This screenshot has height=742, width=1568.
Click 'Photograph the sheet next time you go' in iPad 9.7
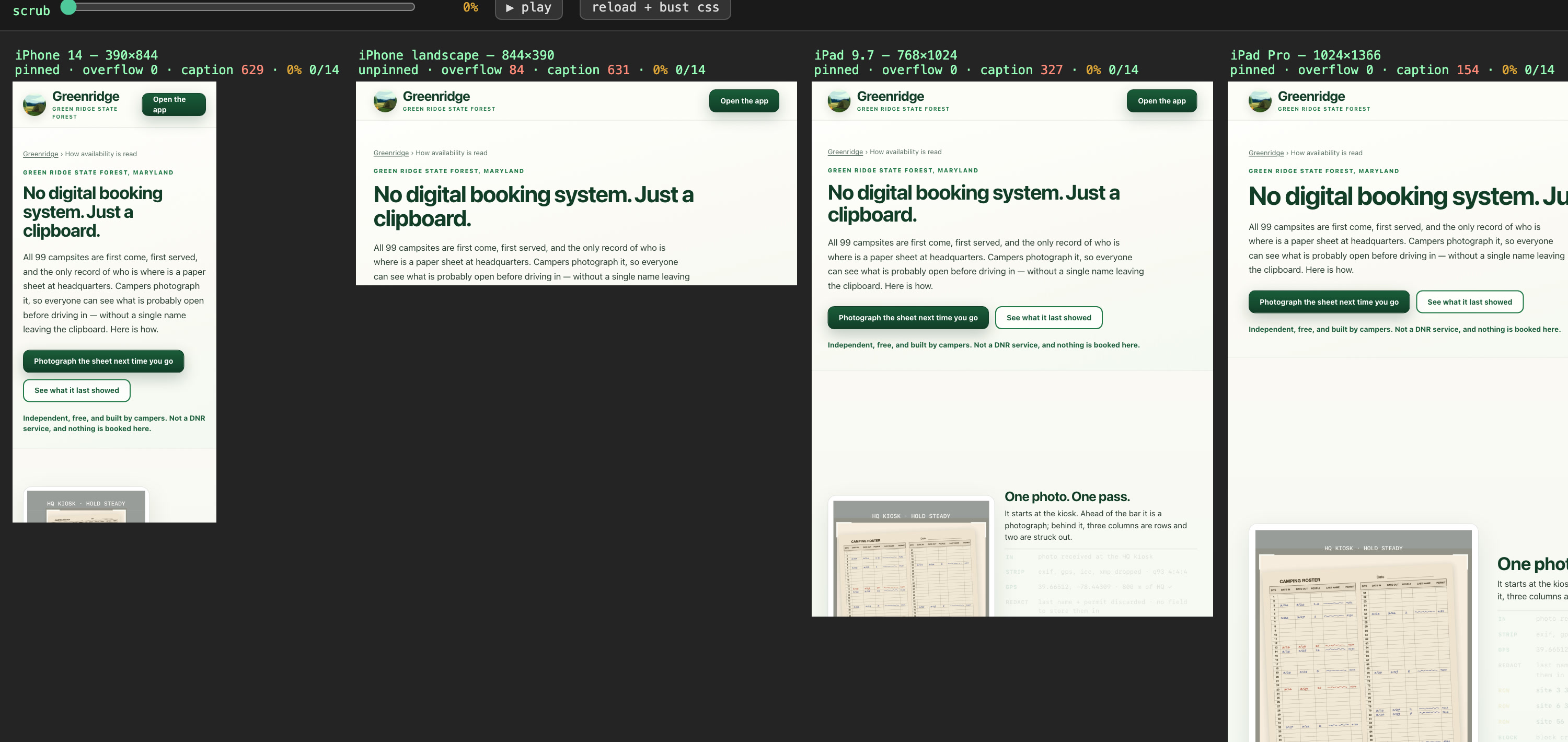coord(907,318)
